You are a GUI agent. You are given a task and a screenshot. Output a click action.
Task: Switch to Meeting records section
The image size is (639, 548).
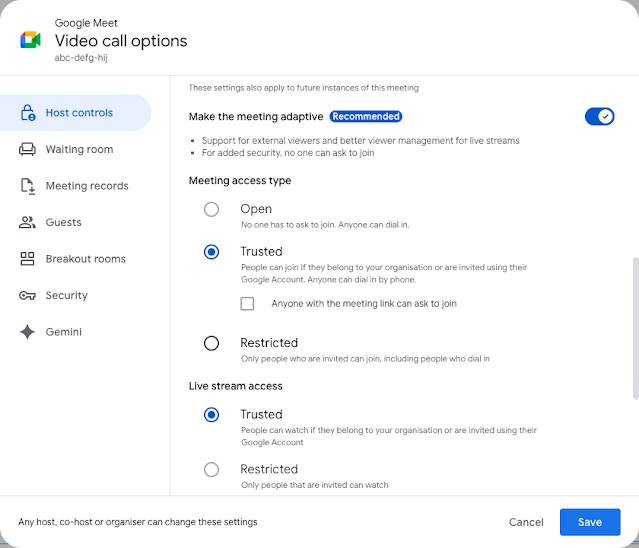[87, 186]
